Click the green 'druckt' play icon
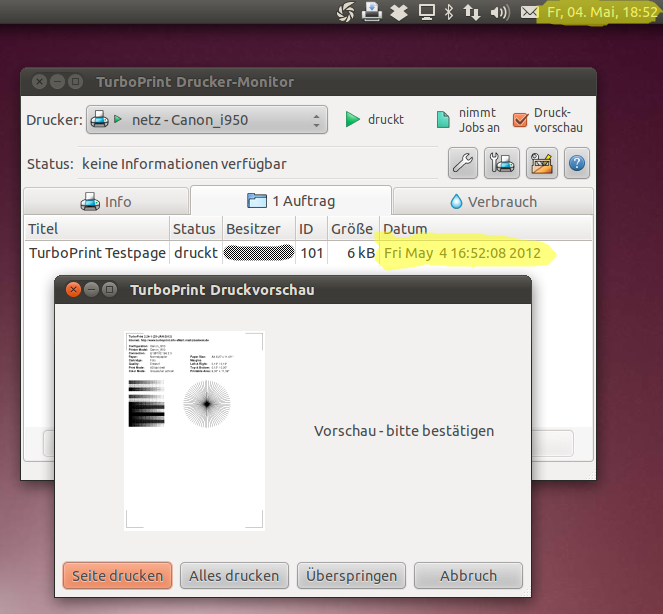The image size is (663, 614). 352,120
